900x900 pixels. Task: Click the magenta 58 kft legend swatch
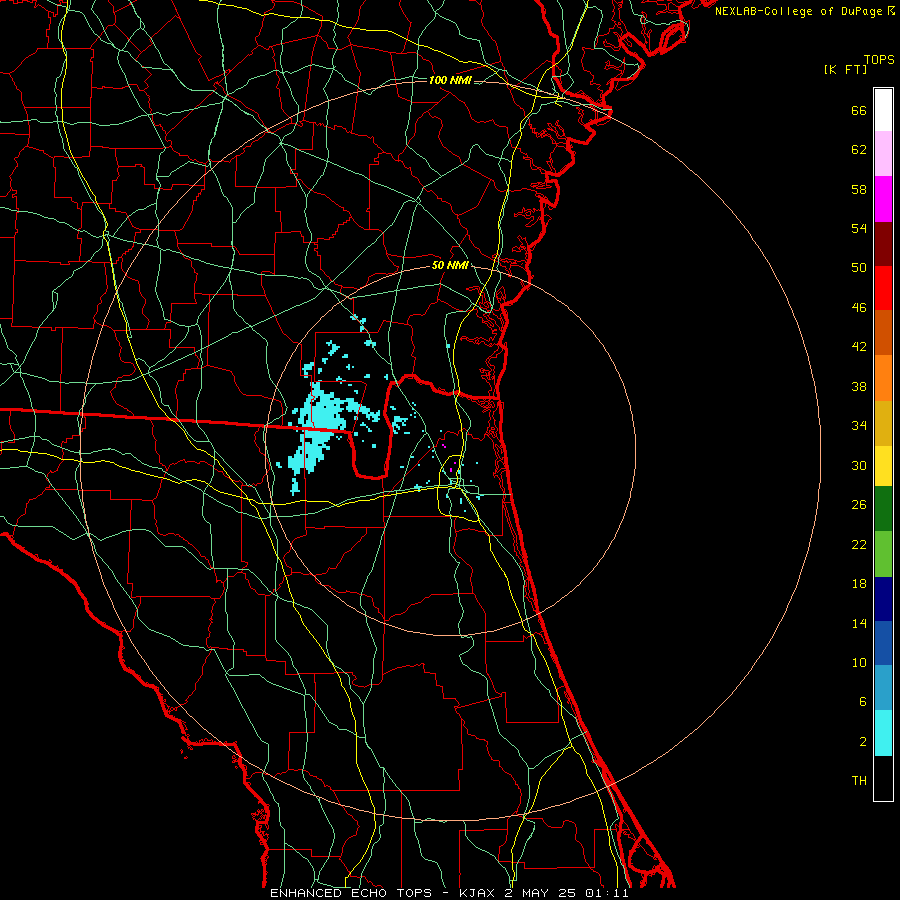[x=883, y=199]
